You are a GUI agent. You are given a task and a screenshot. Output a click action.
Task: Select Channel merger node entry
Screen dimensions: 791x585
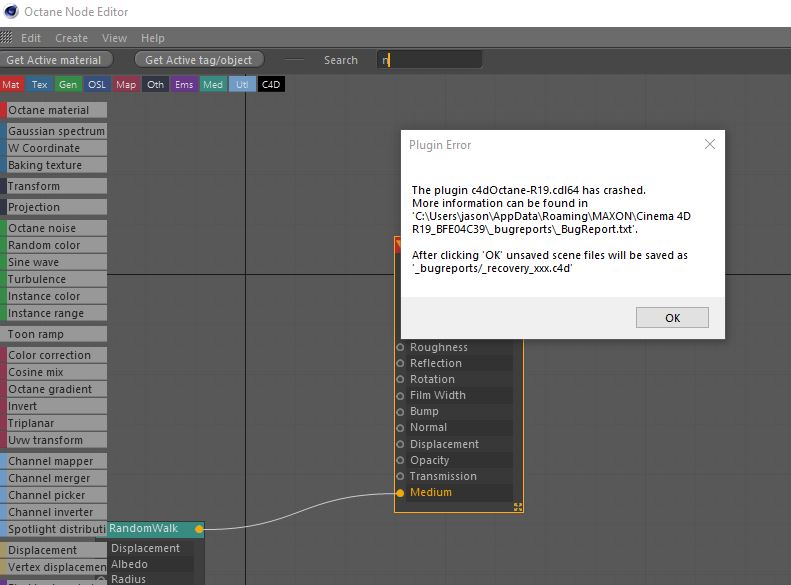(x=53, y=479)
